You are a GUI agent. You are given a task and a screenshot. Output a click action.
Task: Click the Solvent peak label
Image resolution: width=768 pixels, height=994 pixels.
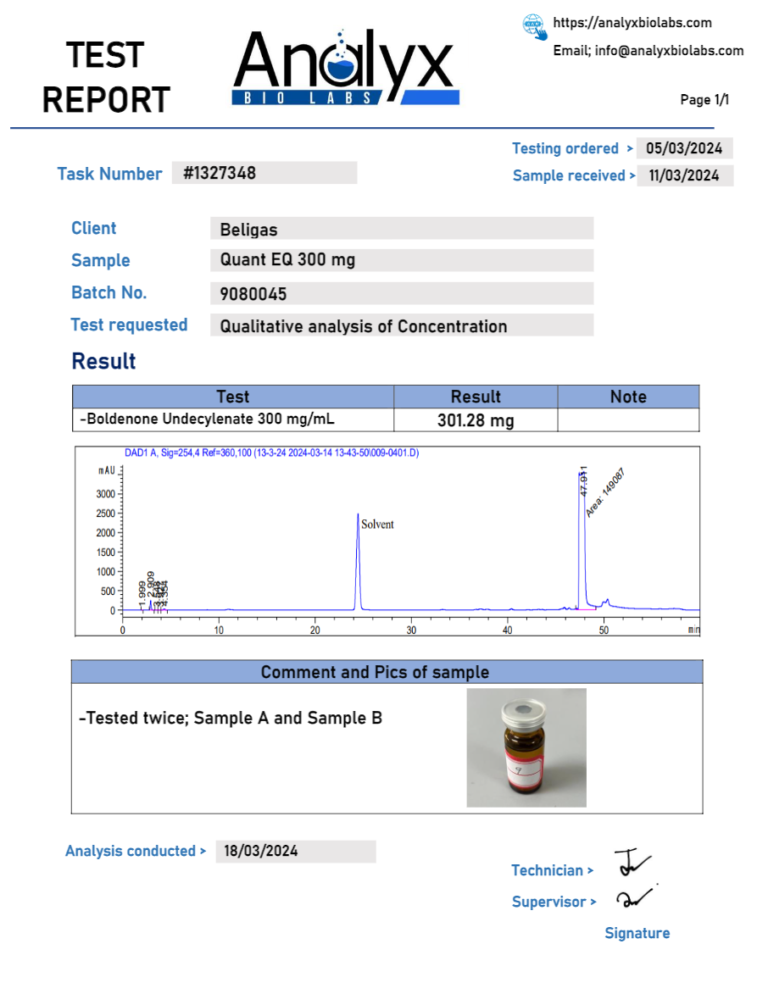pyautogui.click(x=377, y=524)
